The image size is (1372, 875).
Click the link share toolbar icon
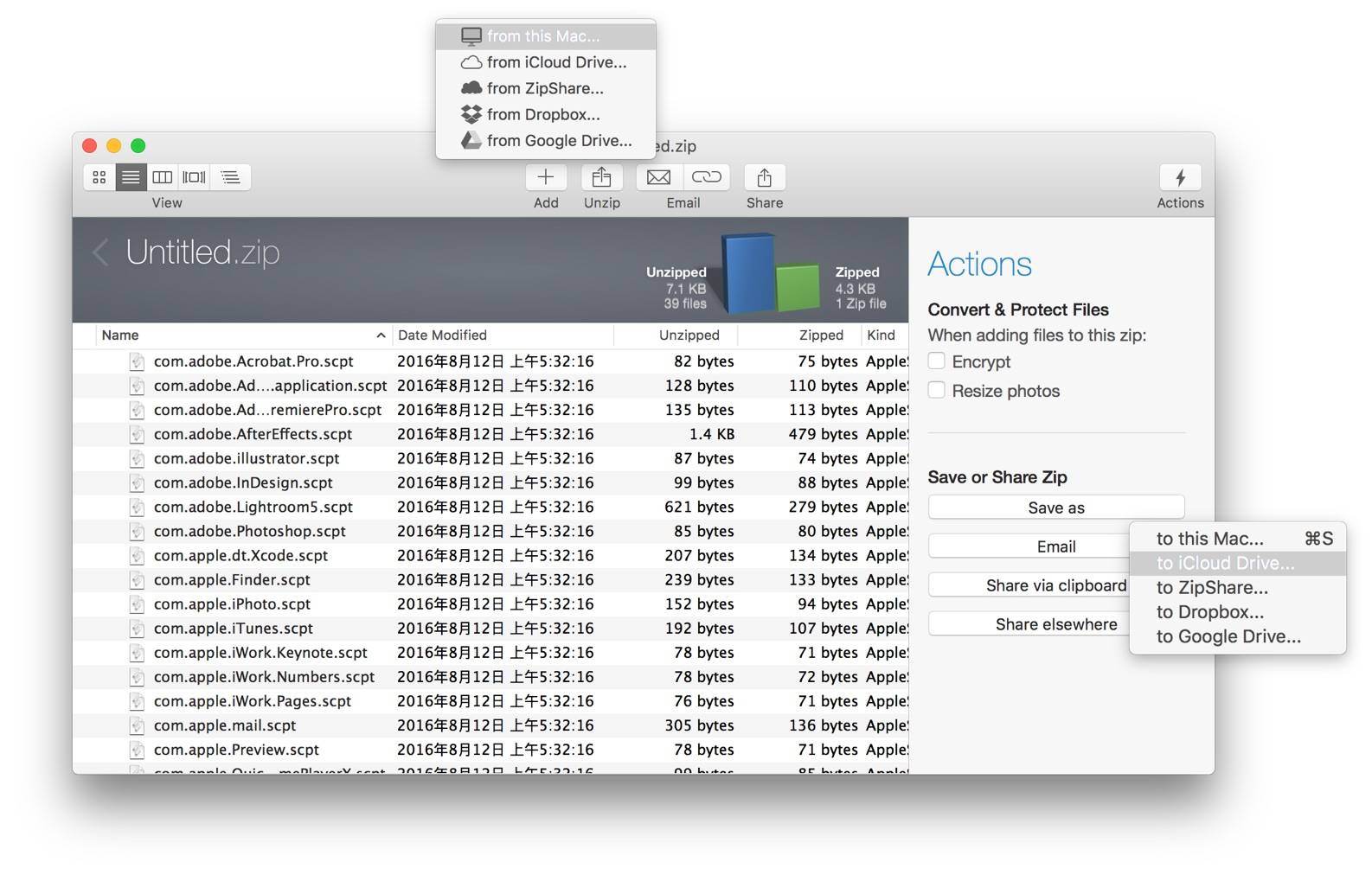(x=707, y=177)
